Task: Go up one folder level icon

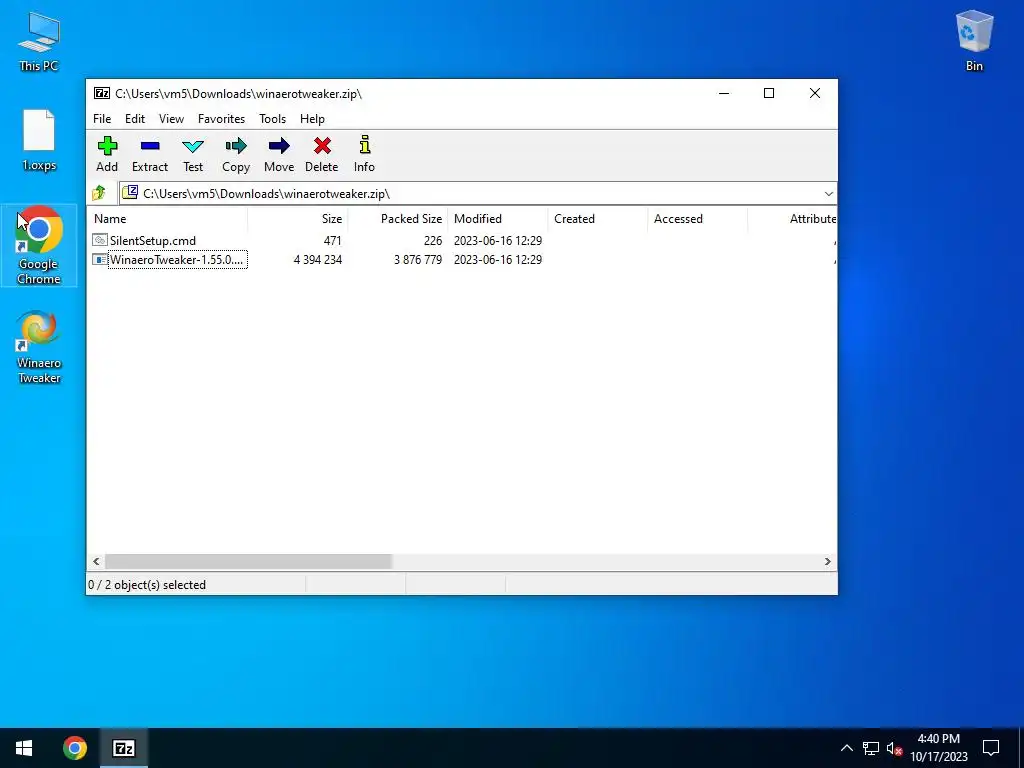Action: [x=99, y=193]
